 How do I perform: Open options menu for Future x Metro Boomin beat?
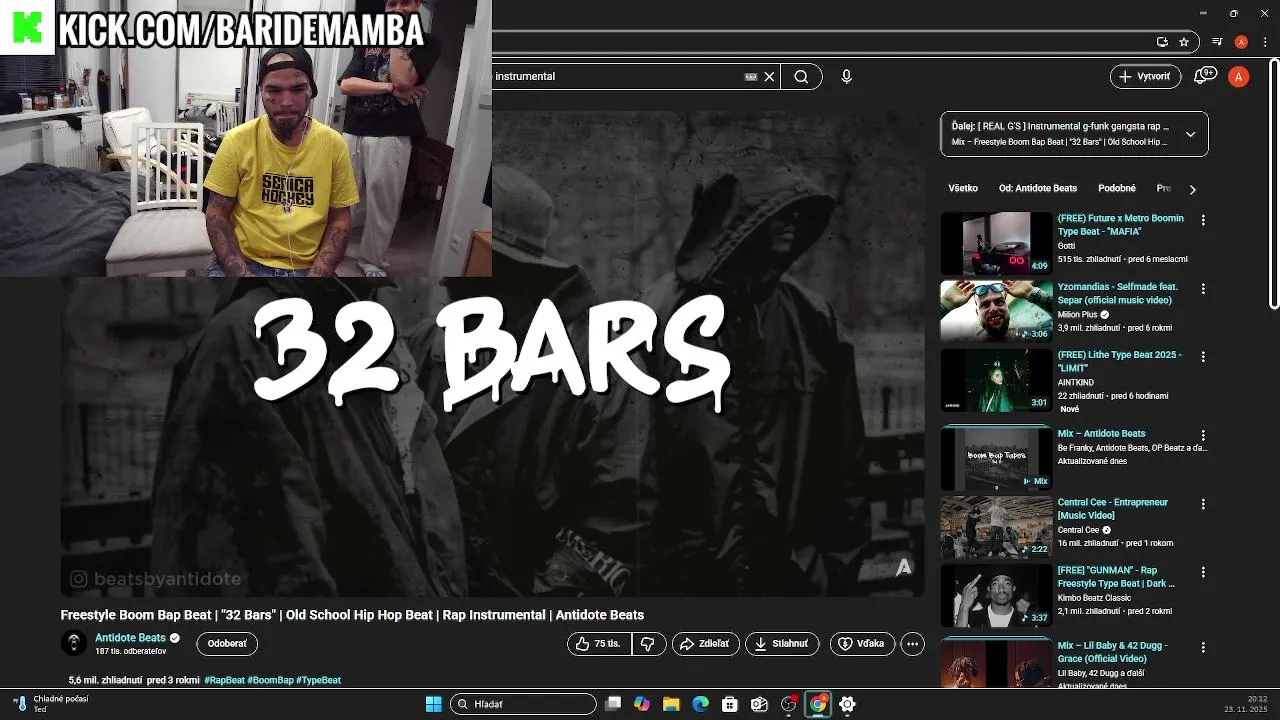(x=1203, y=220)
